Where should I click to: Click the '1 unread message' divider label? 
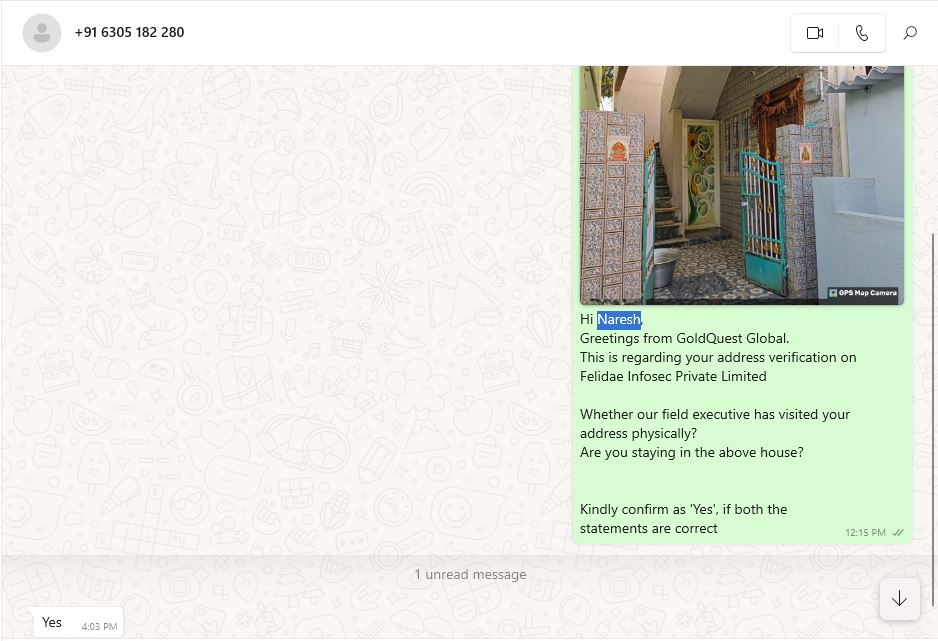[x=471, y=575]
